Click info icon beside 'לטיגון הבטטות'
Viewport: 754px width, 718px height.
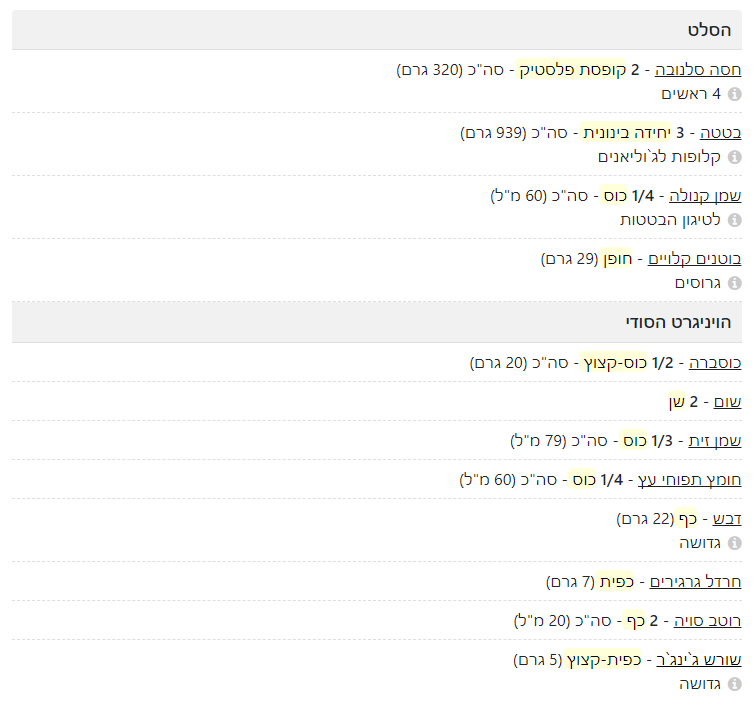[x=735, y=220]
